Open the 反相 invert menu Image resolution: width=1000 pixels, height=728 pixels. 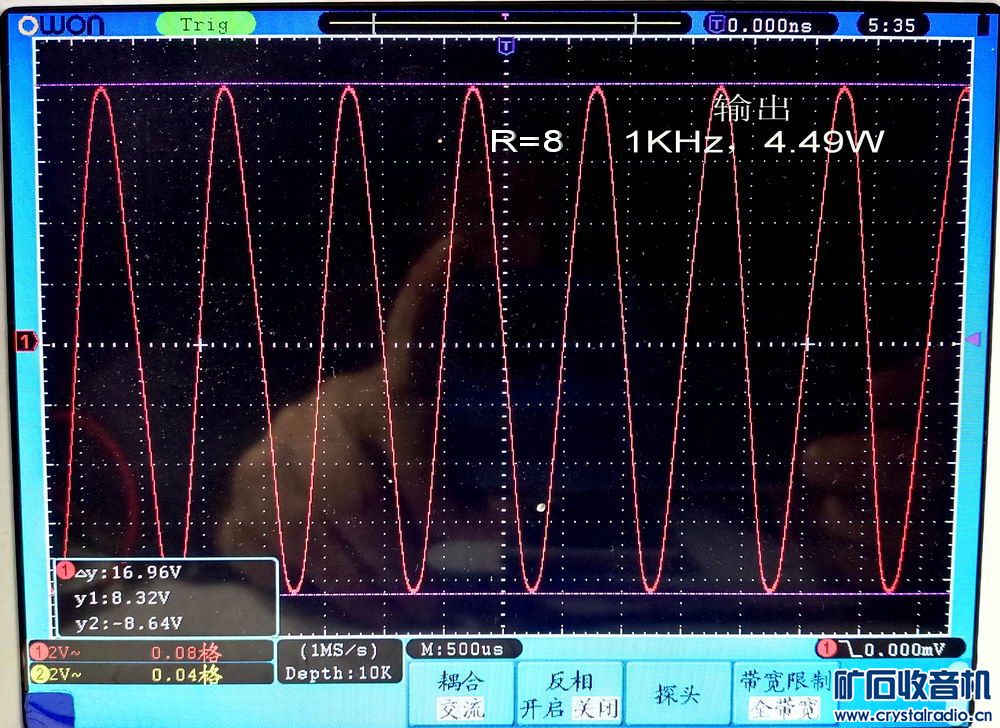(570, 681)
